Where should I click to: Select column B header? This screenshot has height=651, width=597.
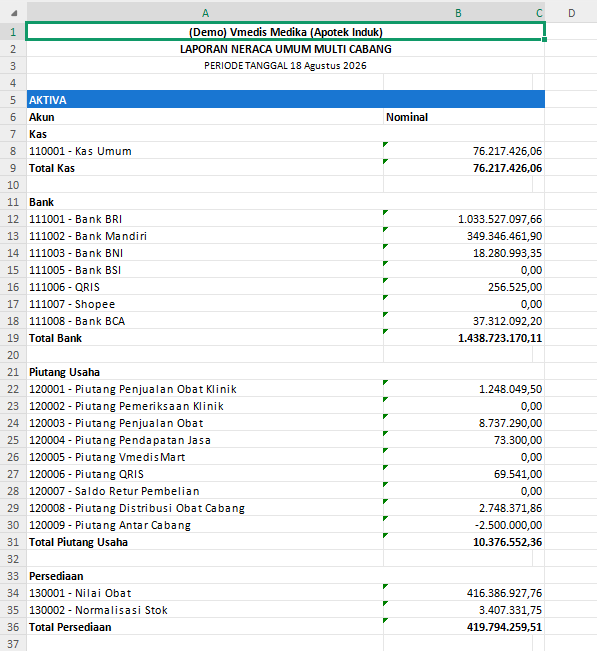tap(458, 13)
